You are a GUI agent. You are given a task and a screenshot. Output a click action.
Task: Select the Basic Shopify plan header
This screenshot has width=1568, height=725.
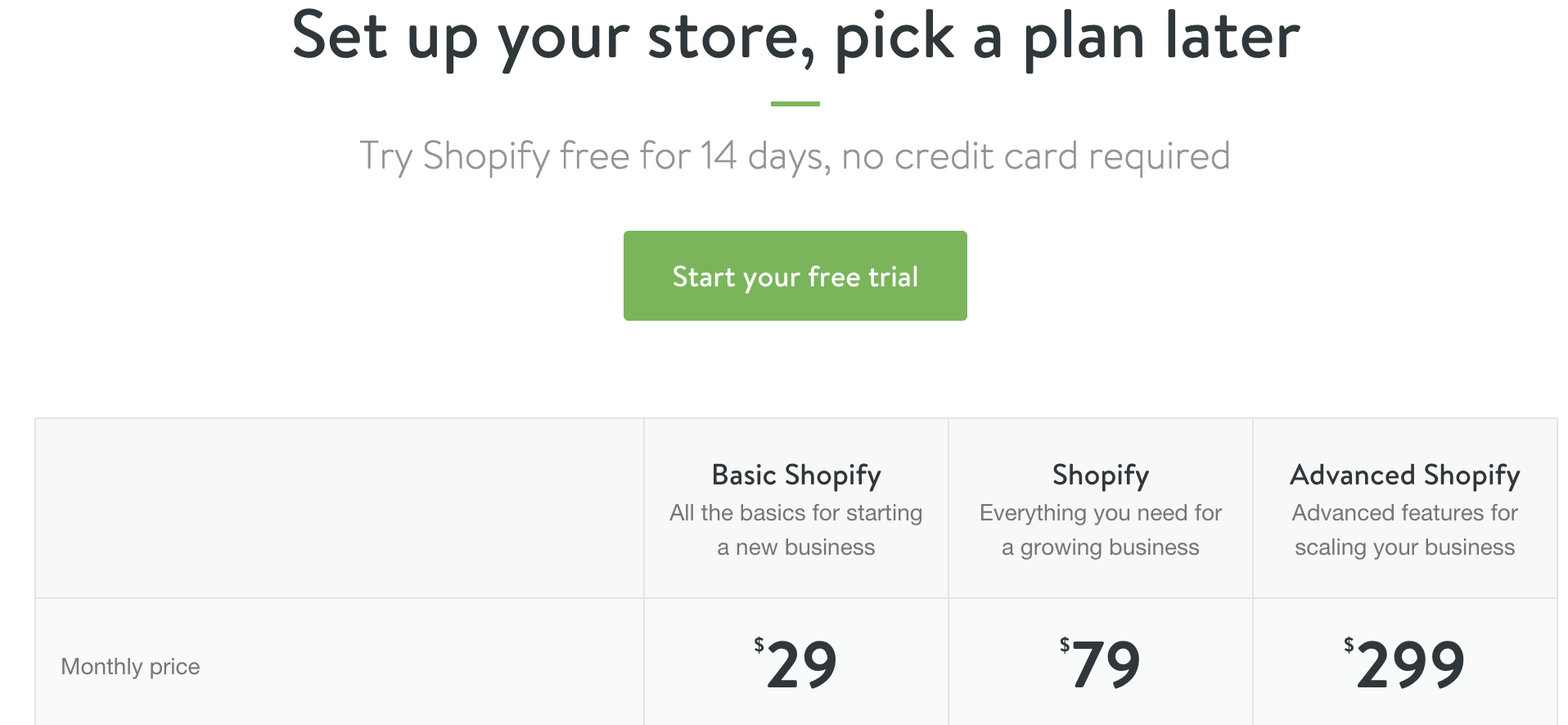tap(796, 475)
